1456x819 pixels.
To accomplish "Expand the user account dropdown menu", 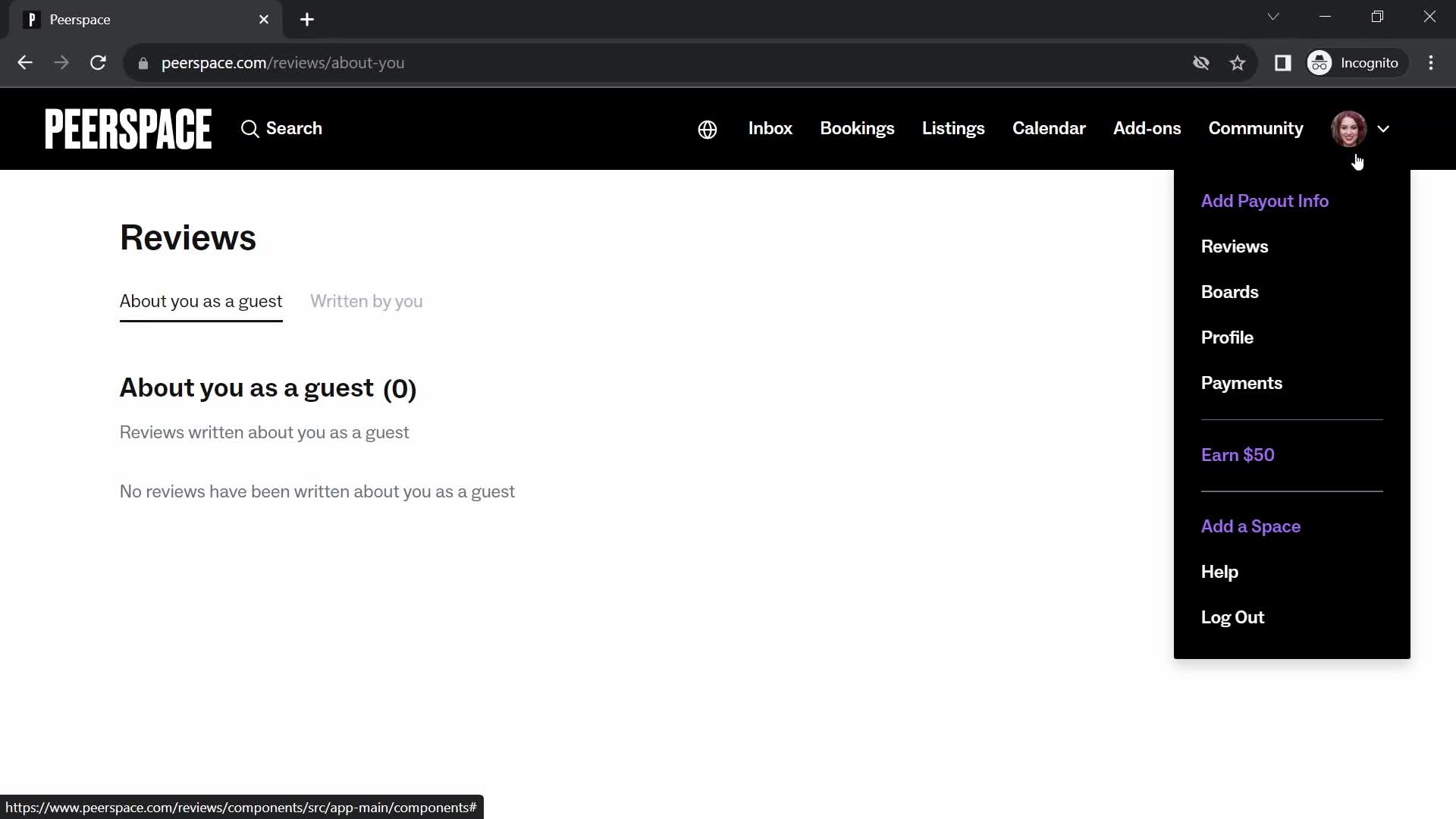I will point(1362,128).
